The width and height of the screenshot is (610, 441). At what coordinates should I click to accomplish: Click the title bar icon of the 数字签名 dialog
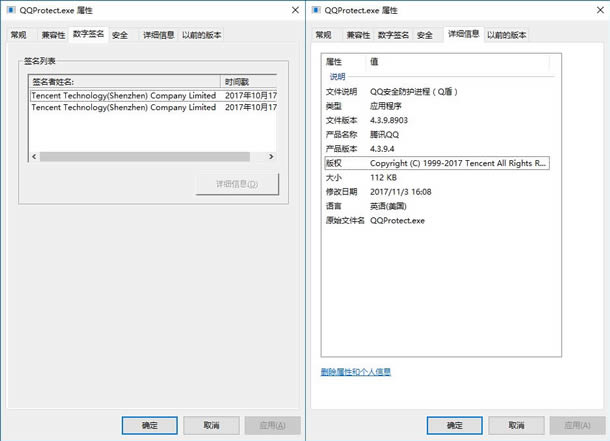pos(11,10)
